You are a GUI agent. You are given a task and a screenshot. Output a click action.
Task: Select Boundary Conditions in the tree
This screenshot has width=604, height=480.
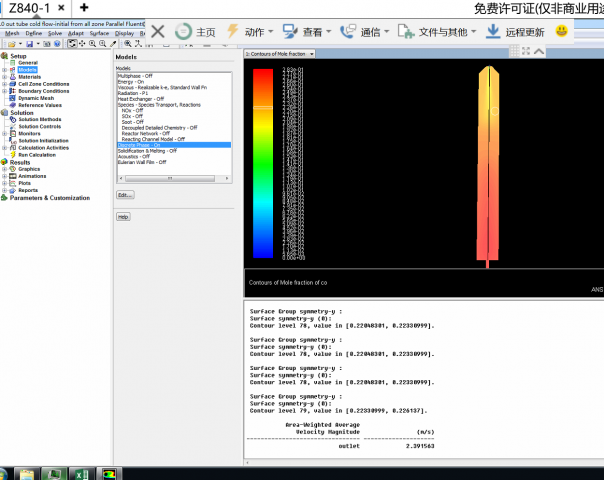43,91
